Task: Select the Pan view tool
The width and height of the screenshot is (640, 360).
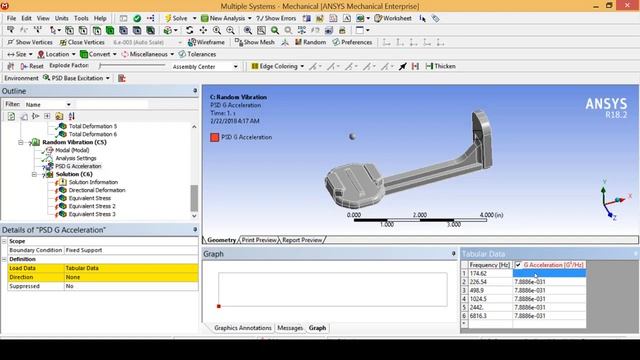Action: 203,30
